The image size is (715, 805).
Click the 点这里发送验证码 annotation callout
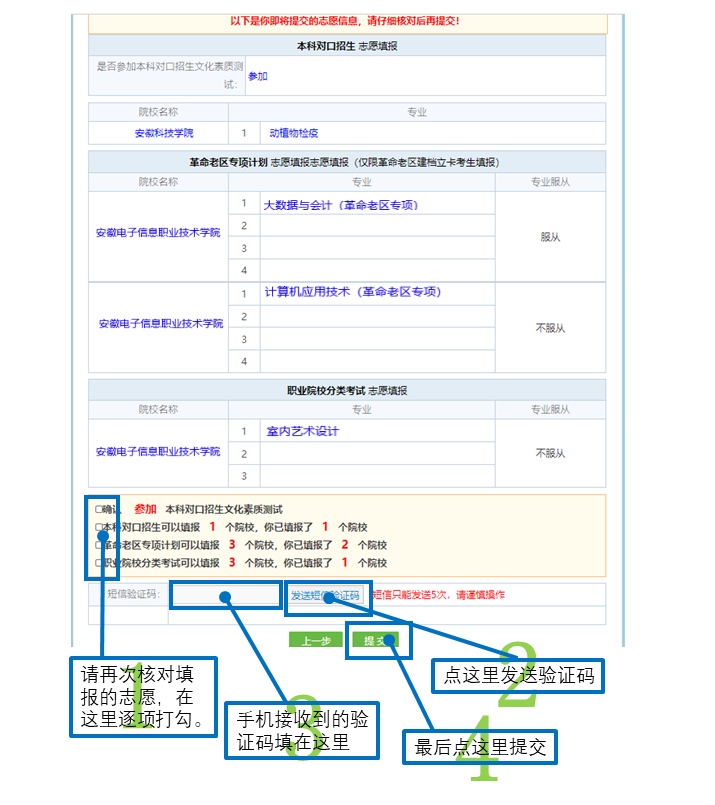[x=518, y=677]
